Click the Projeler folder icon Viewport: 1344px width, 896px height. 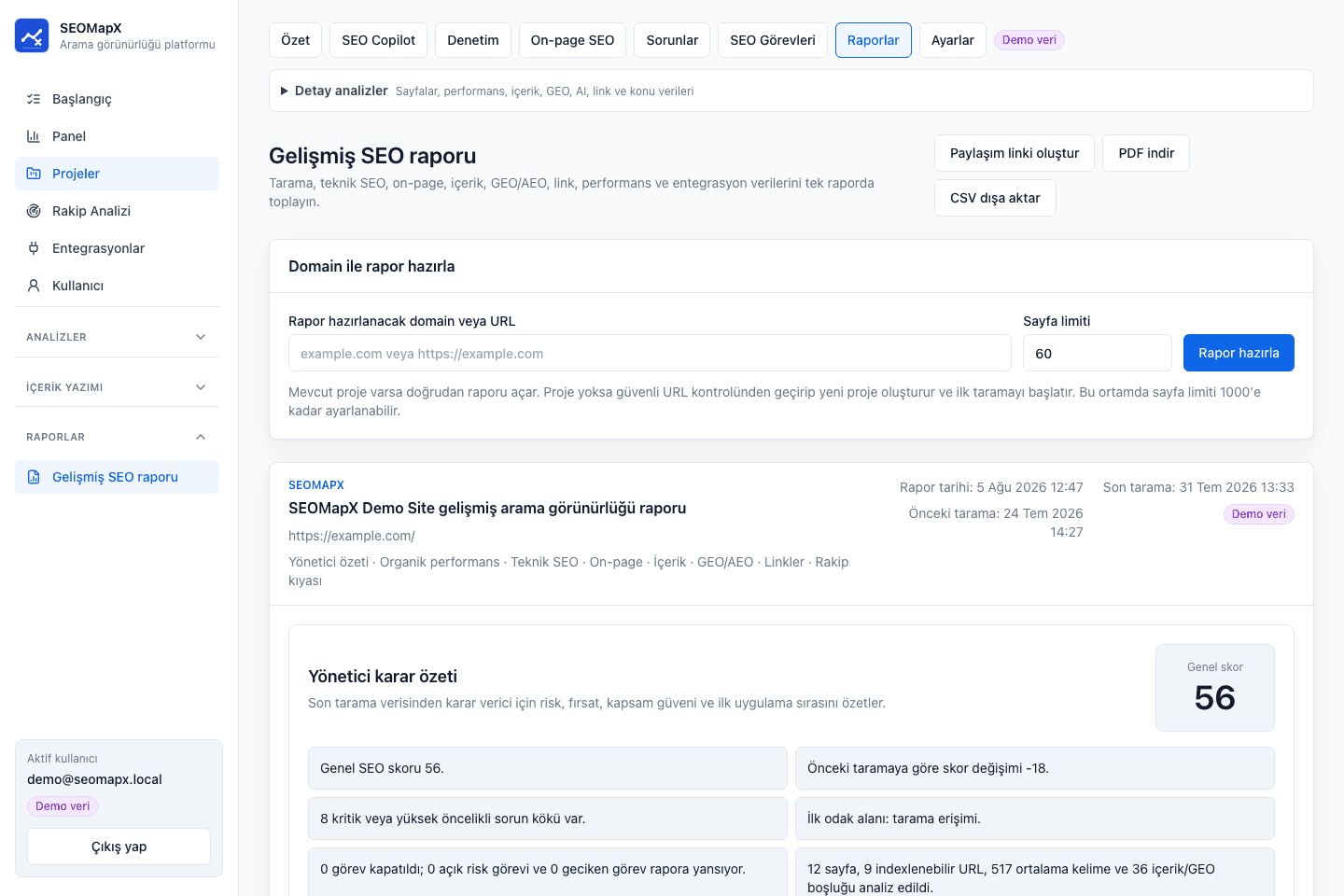(x=34, y=174)
